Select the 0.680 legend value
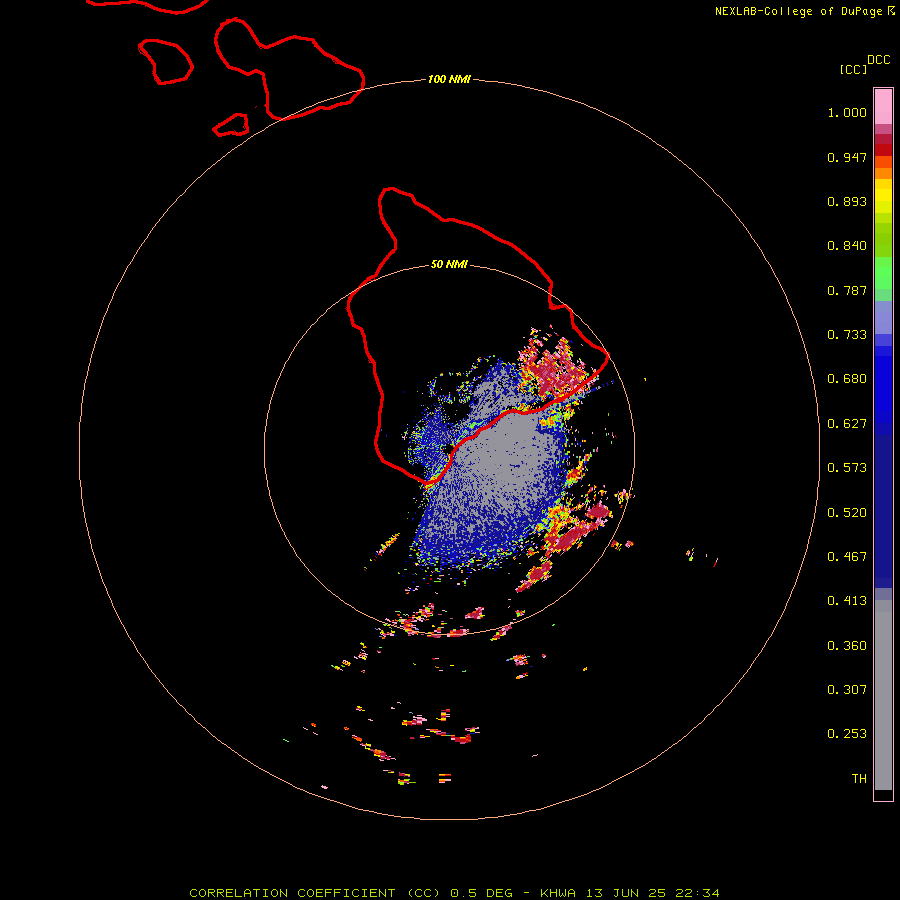 [847, 379]
